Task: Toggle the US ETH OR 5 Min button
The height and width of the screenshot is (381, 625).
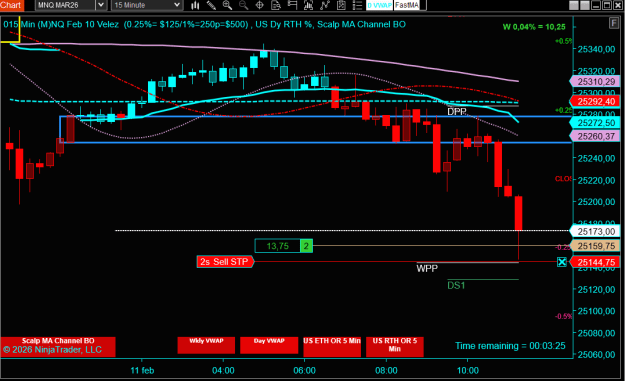Action: [332, 346]
